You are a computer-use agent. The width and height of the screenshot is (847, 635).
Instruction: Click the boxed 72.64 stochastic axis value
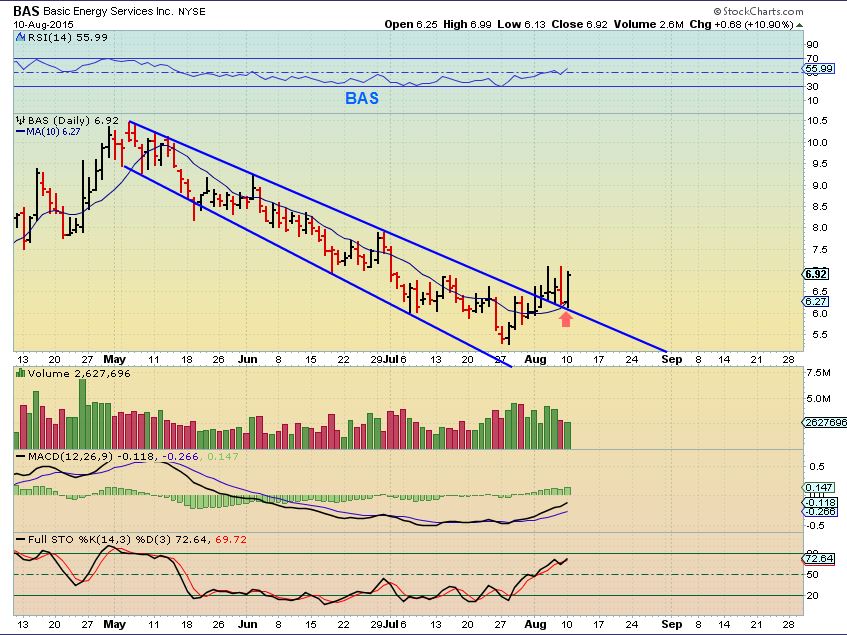click(819, 558)
